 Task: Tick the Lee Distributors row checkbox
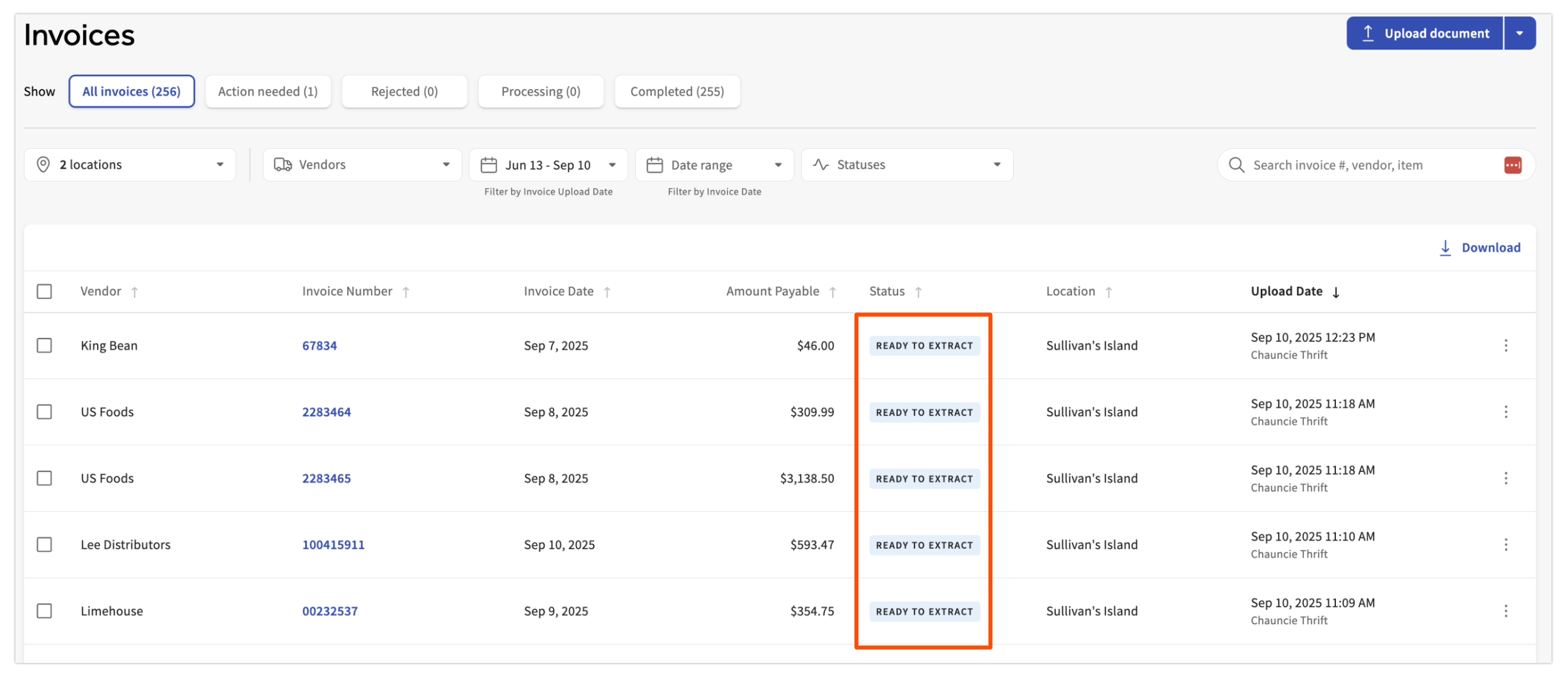point(44,544)
